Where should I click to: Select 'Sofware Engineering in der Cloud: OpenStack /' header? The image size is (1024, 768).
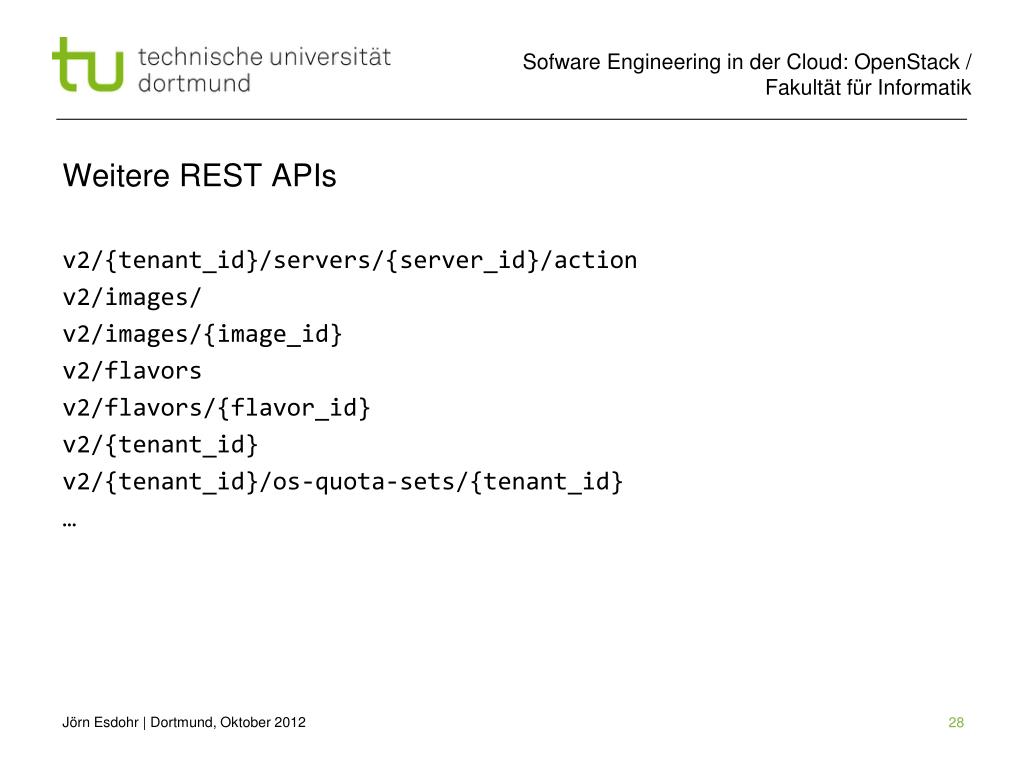pyautogui.click(x=747, y=62)
